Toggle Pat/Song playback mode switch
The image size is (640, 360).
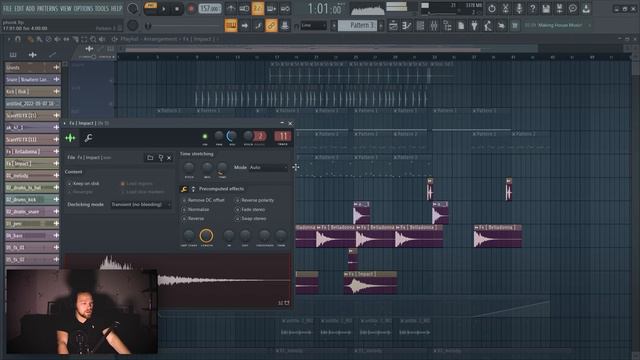pyautogui.click(x=151, y=8)
